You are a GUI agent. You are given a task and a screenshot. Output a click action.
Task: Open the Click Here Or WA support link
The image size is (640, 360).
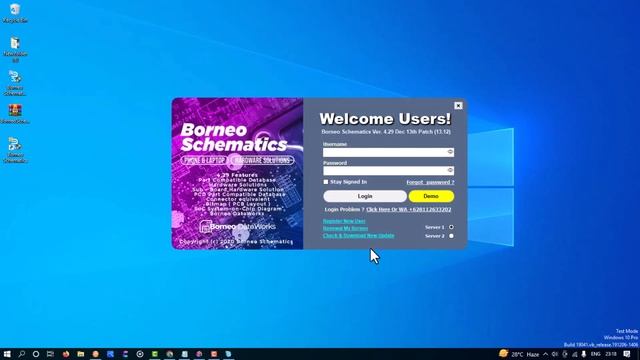click(409, 209)
